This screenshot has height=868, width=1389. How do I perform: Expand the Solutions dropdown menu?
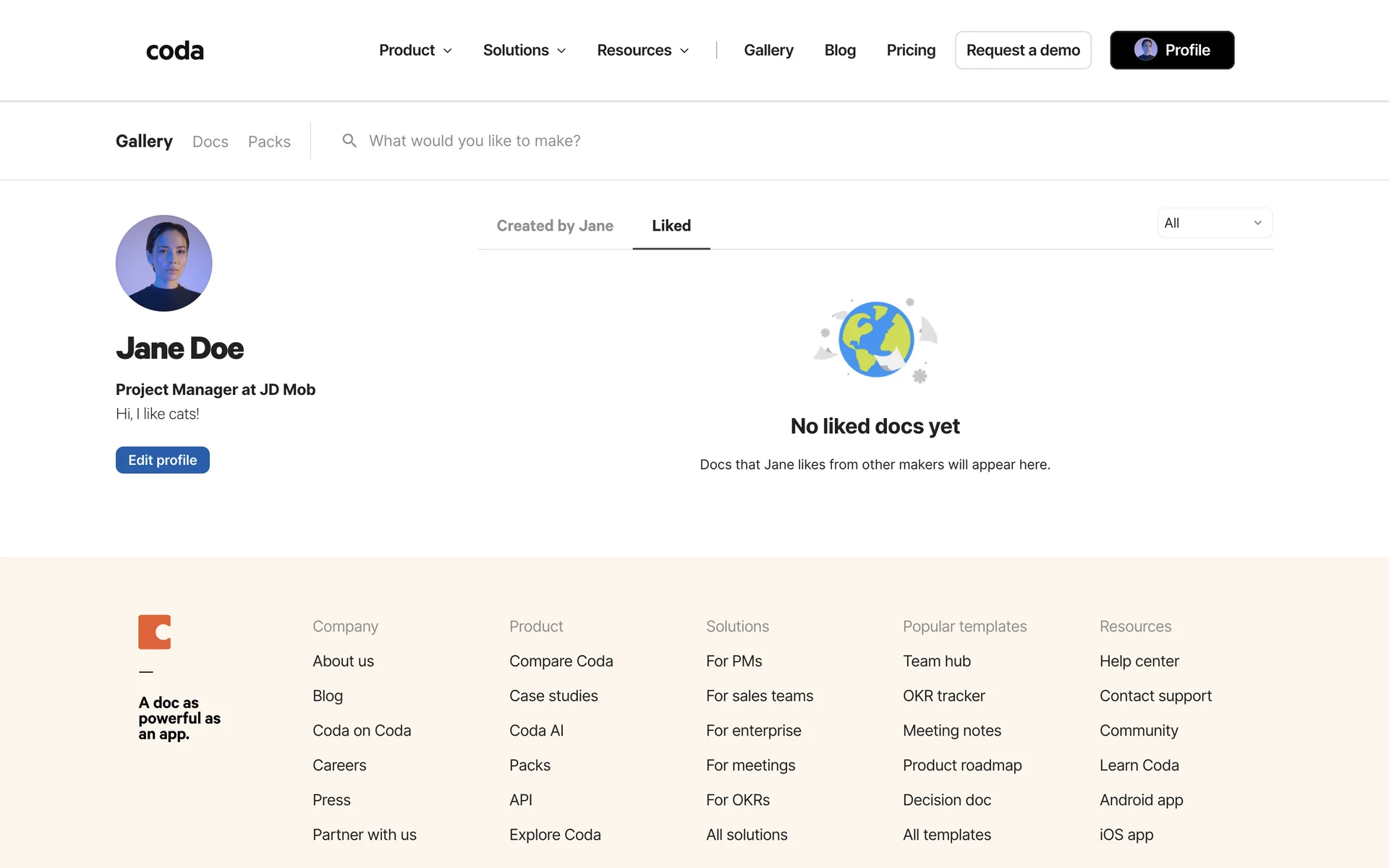(524, 51)
